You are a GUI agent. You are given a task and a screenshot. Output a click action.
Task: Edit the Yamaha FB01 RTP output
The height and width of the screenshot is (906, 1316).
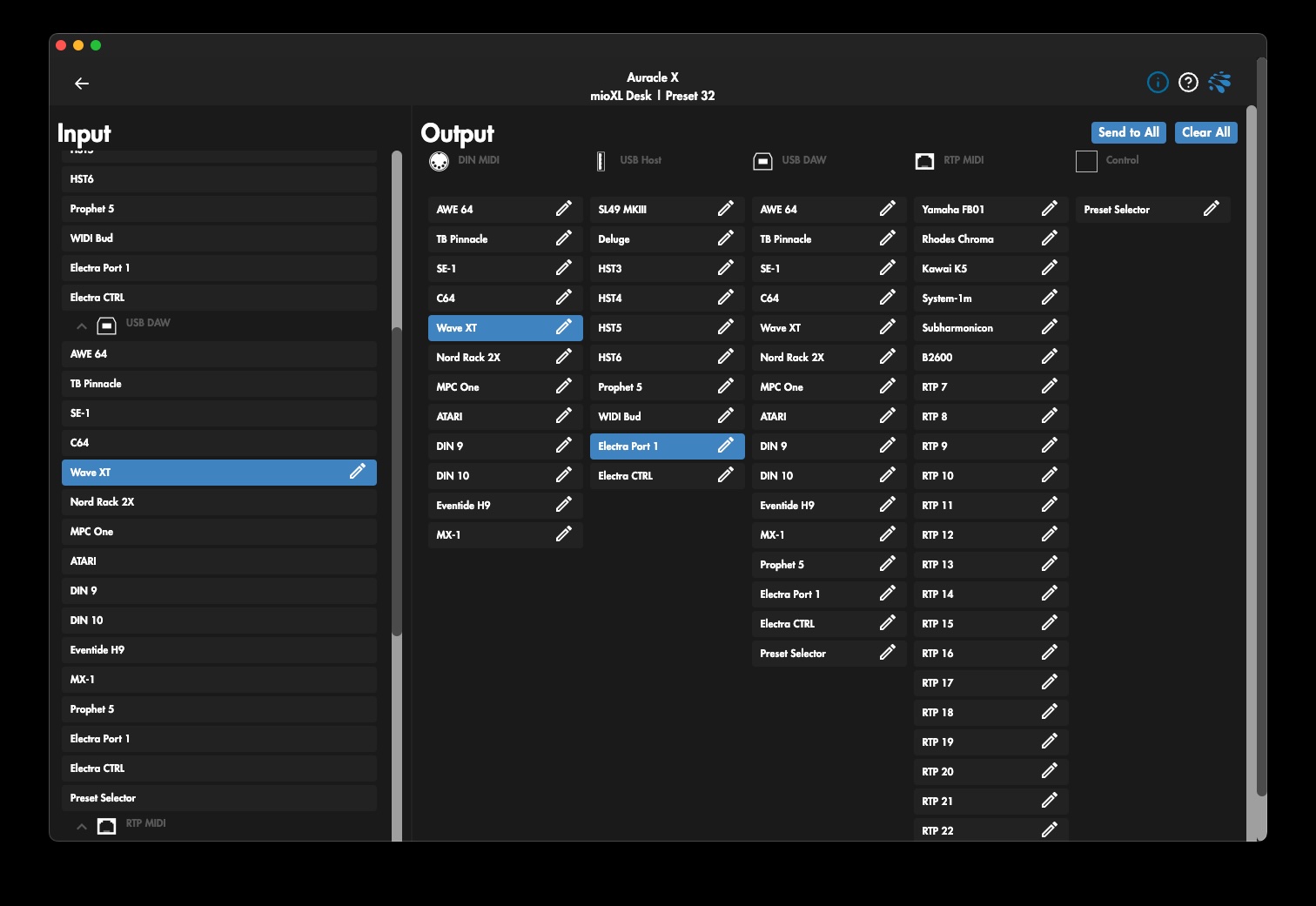click(1049, 209)
